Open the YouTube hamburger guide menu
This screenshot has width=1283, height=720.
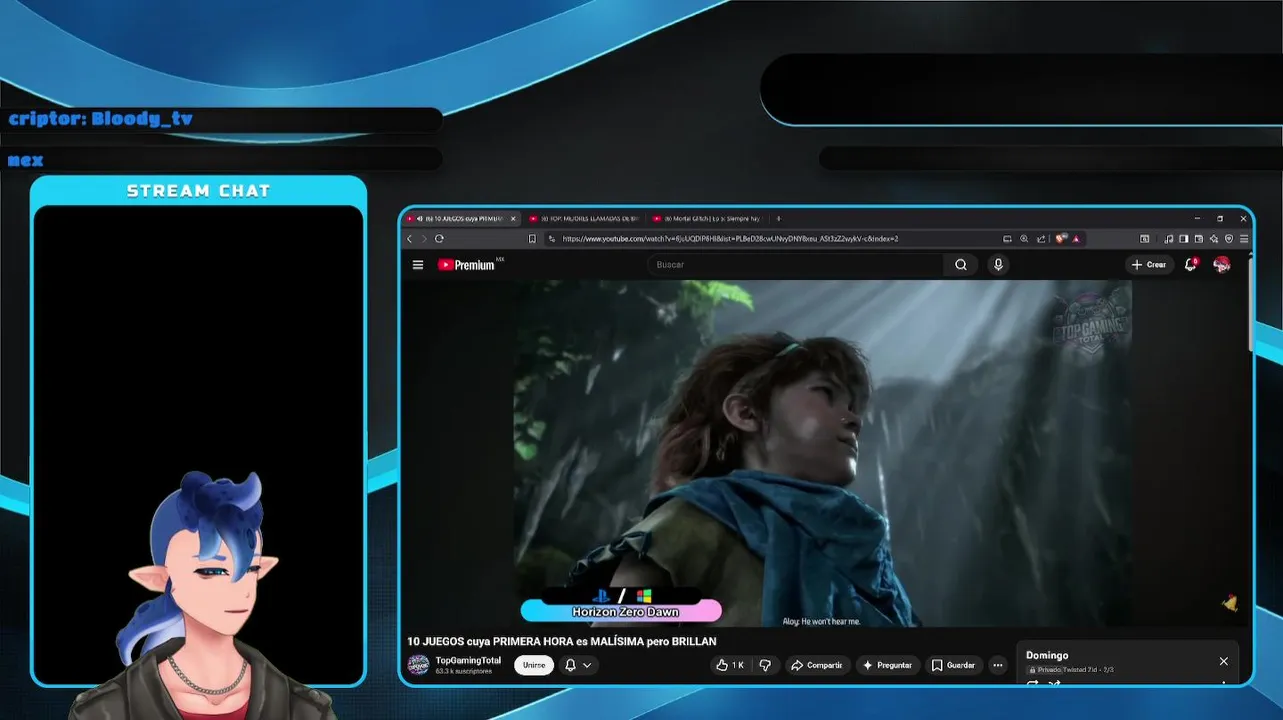(418, 265)
